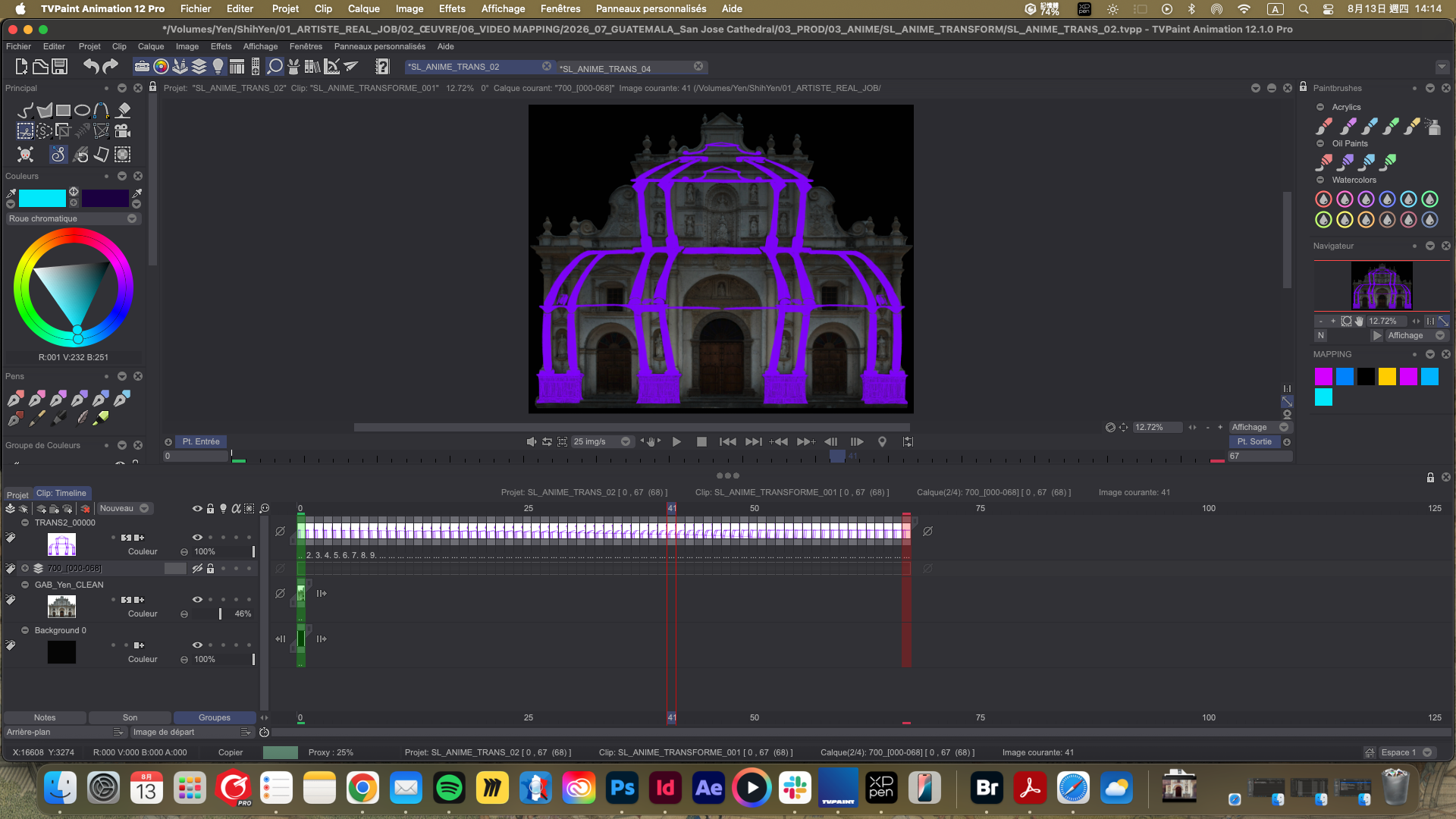The image size is (1456, 819).
Task: Stop playback with the square button
Action: 701,442
